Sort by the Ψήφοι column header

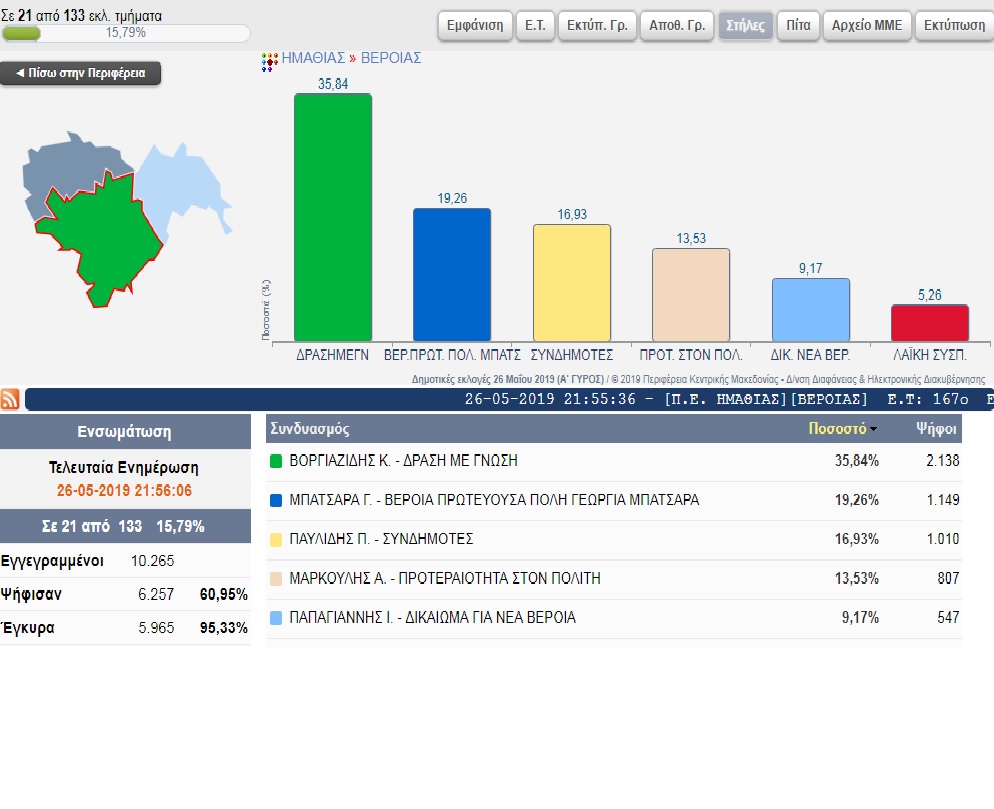(937, 429)
